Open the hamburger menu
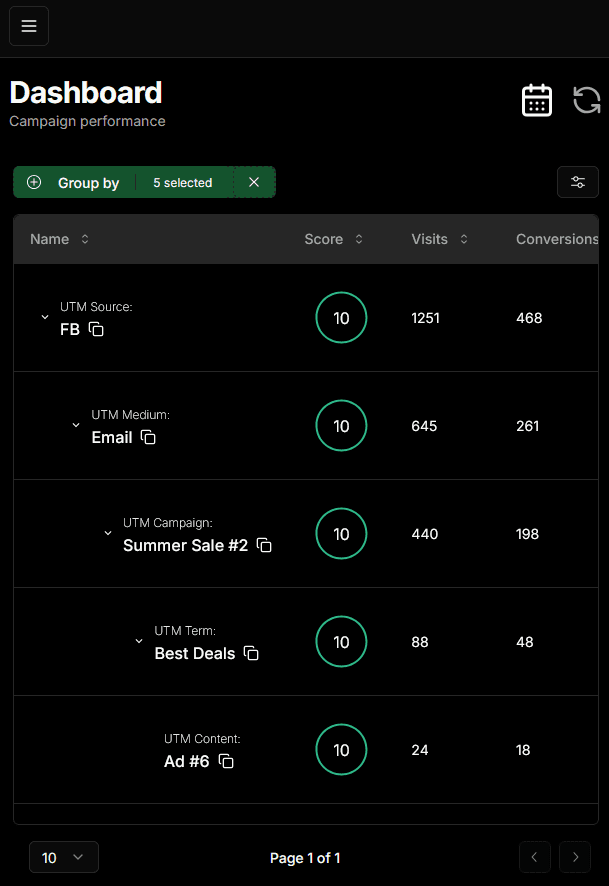 (29, 26)
